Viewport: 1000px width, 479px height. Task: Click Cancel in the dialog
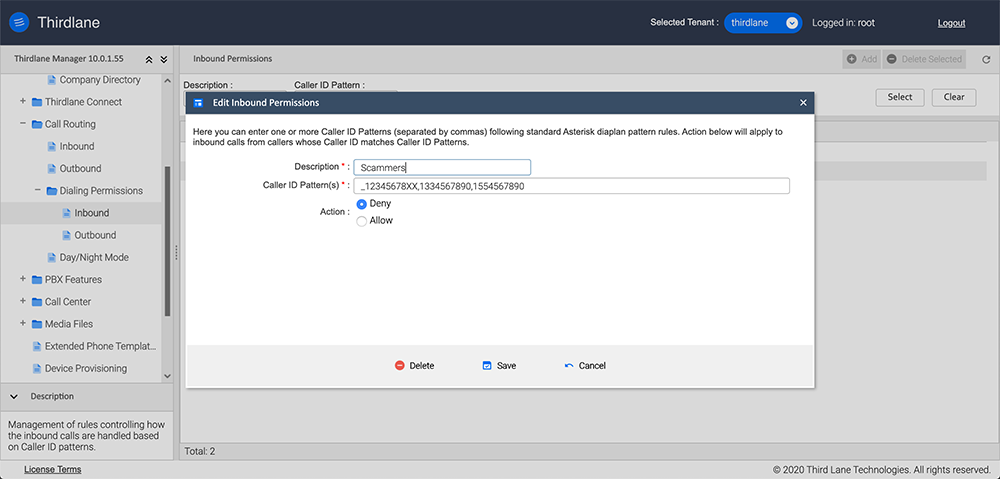pyautogui.click(x=585, y=365)
